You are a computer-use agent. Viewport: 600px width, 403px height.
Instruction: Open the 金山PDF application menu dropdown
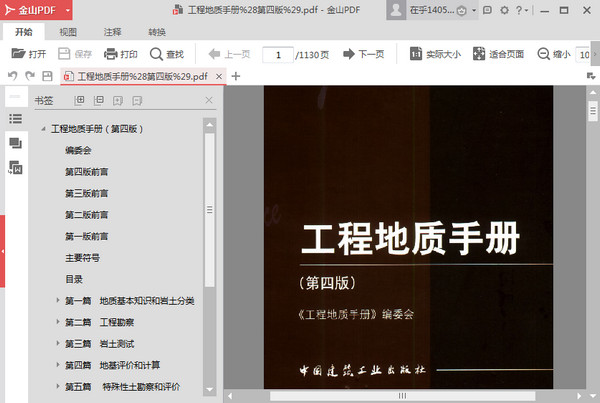coord(66,11)
